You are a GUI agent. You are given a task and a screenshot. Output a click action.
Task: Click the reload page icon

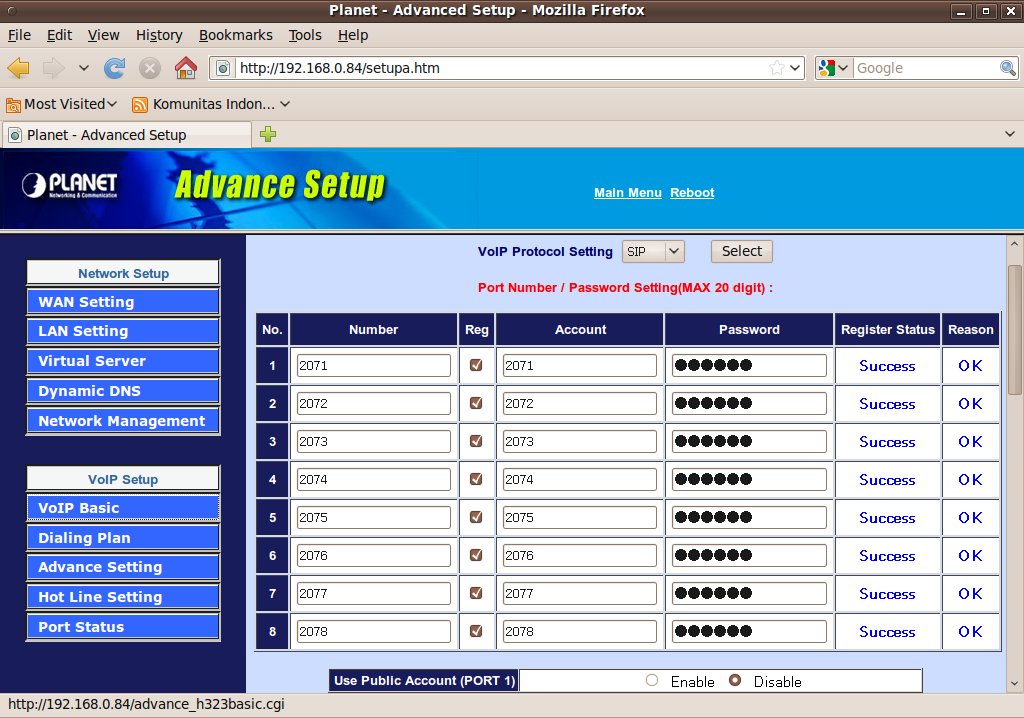pos(114,68)
